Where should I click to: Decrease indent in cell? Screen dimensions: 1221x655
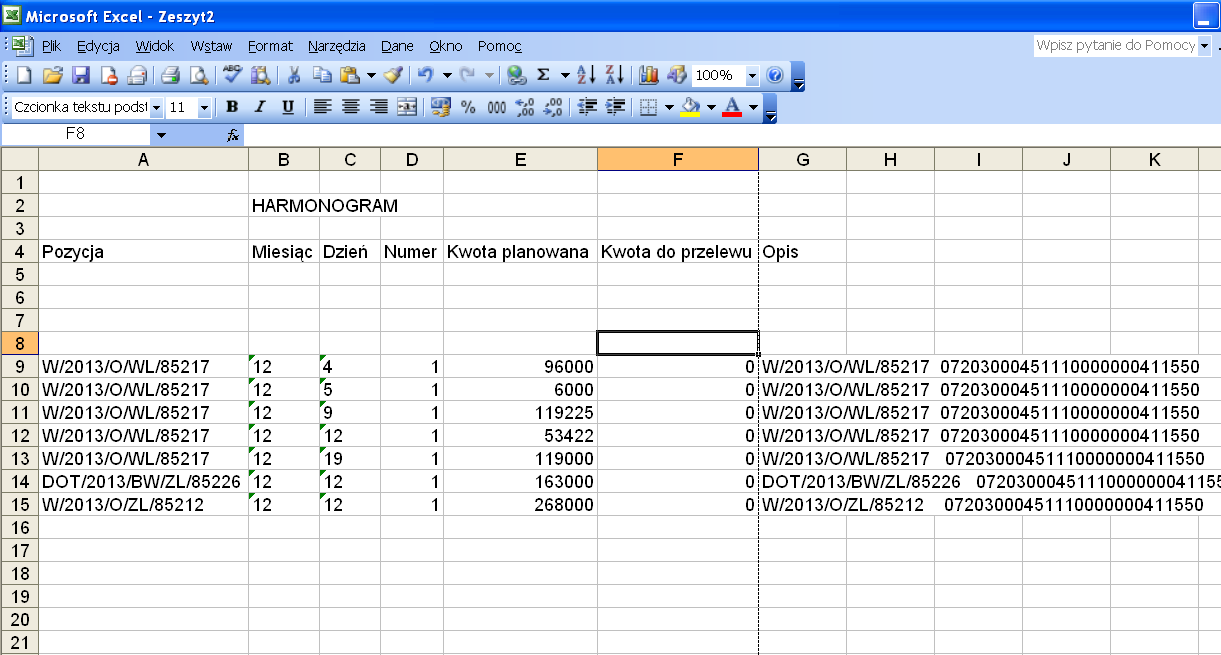coord(588,107)
